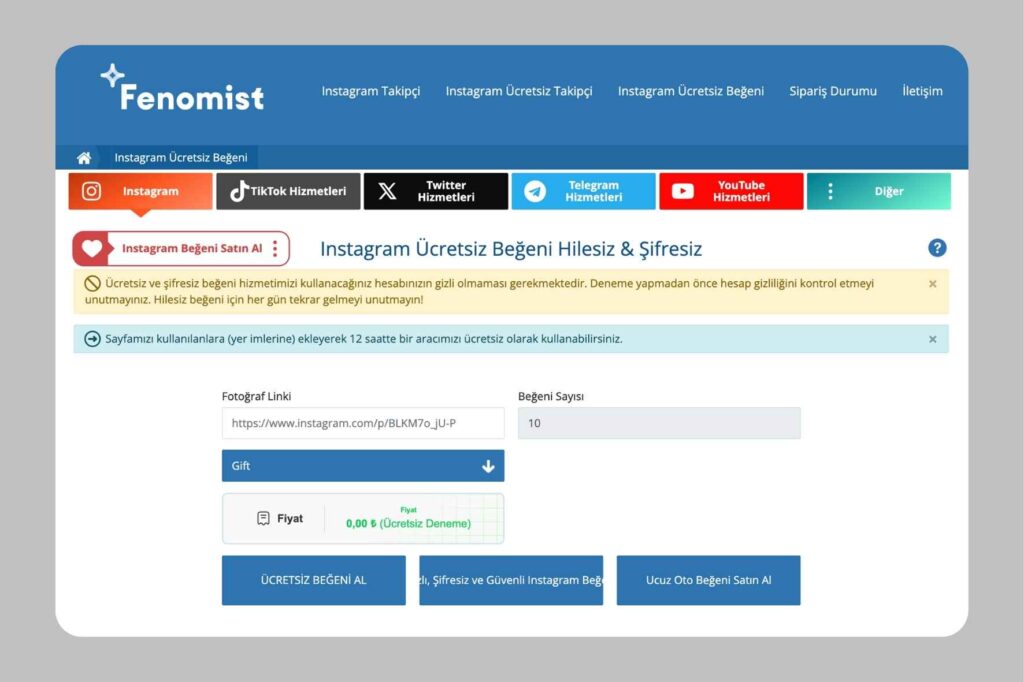Click the down arrow on Gift dropdown
This screenshot has width=1024, height=682.
point(488,466)
